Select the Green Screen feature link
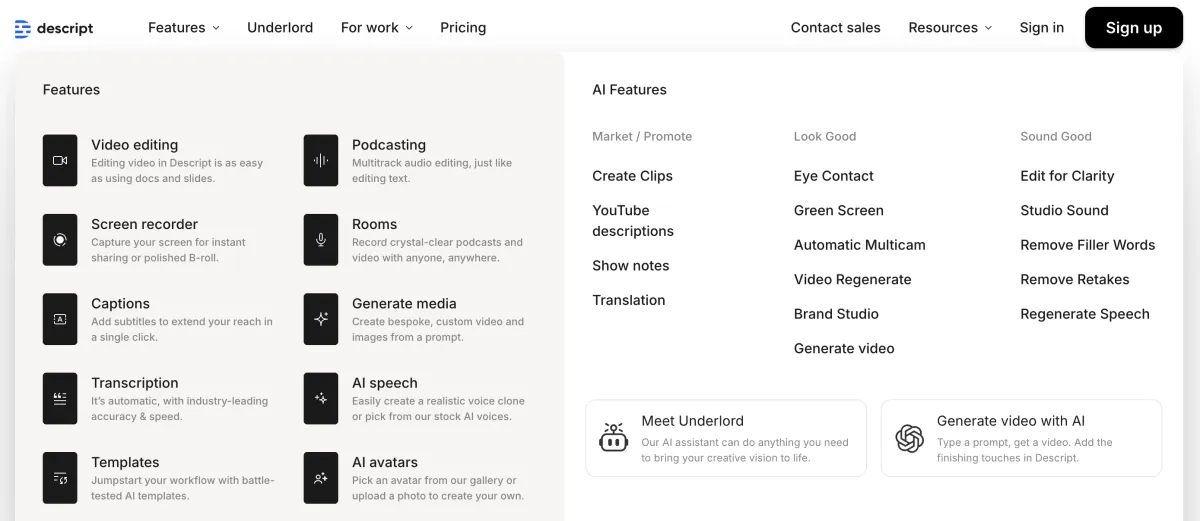This screenshot has width=1200, height=521. pos(838,210)
